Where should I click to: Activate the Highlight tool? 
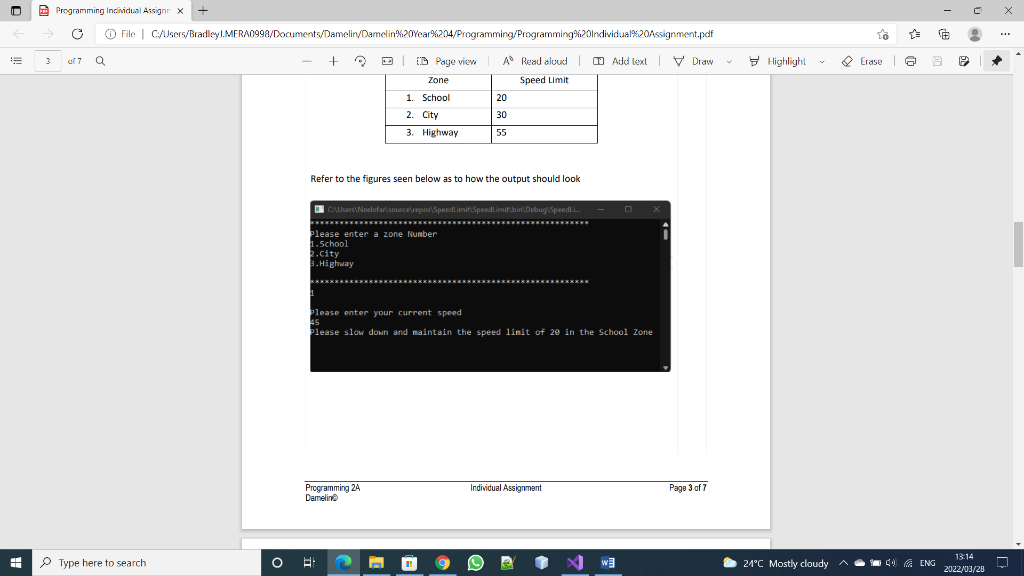click(777, 61)
